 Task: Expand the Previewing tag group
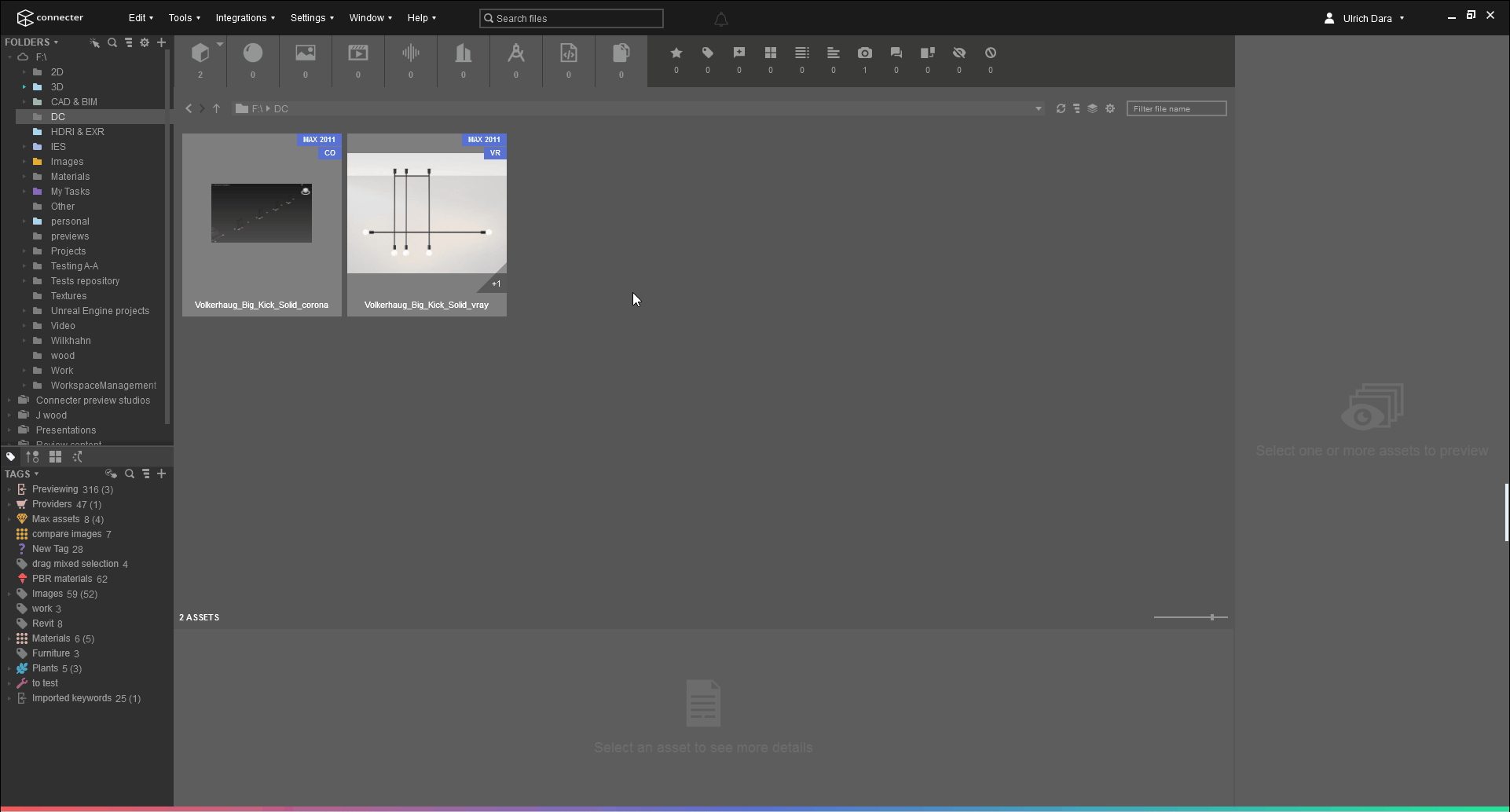(10, 489)
